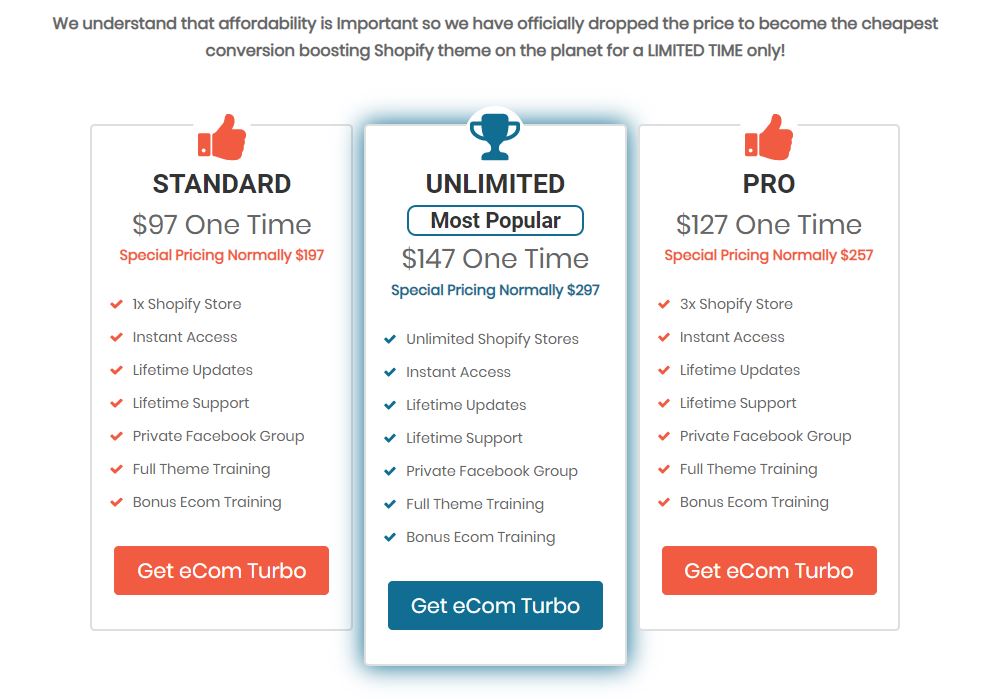
Task: Select the Most Popular badge
Action: (x=495, y=220)
